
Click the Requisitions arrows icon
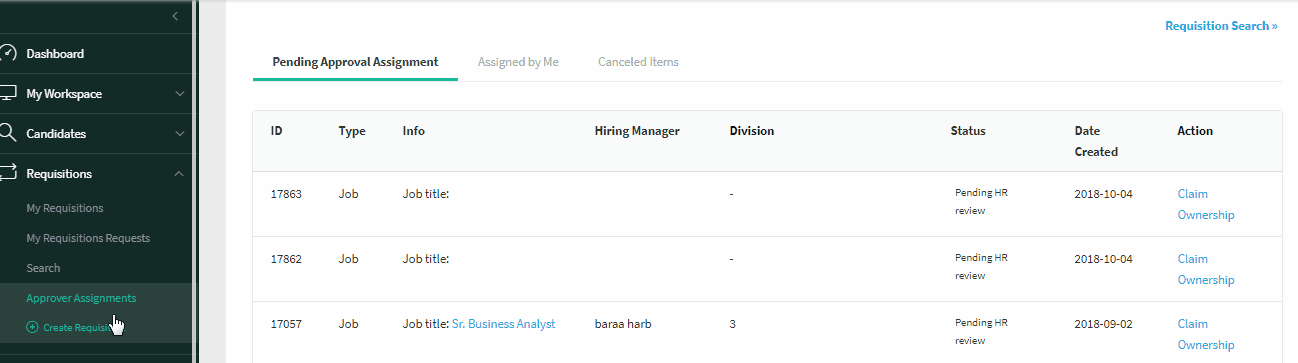point(7,174)
